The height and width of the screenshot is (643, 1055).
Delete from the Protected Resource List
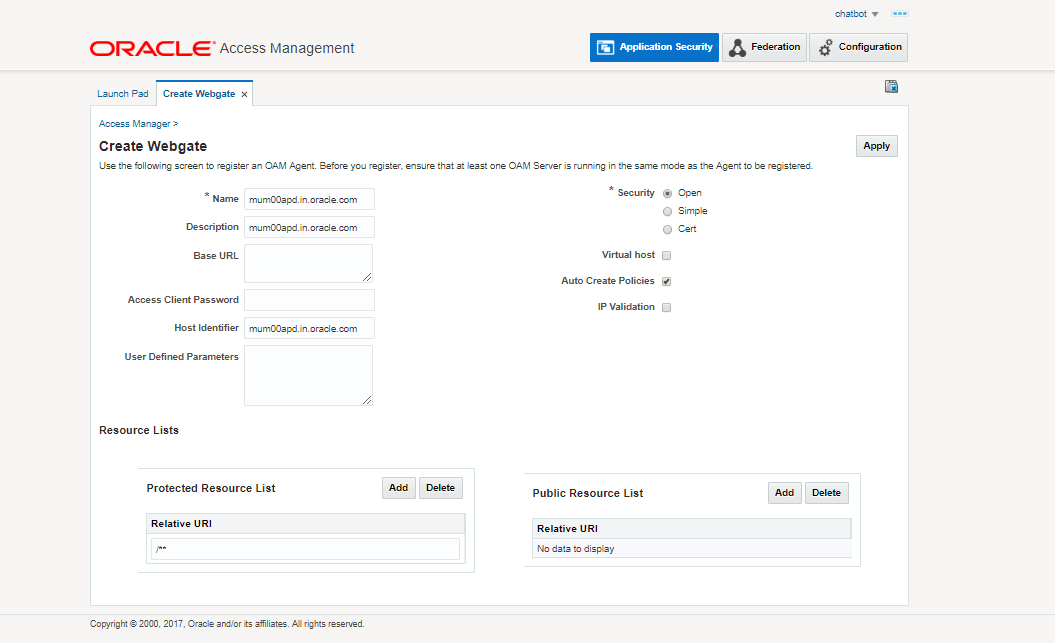pos(441,488)
